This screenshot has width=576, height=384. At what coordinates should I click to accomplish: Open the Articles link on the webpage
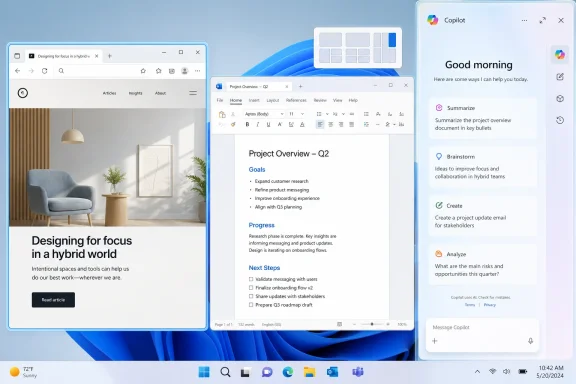click(x=109, y=93)
